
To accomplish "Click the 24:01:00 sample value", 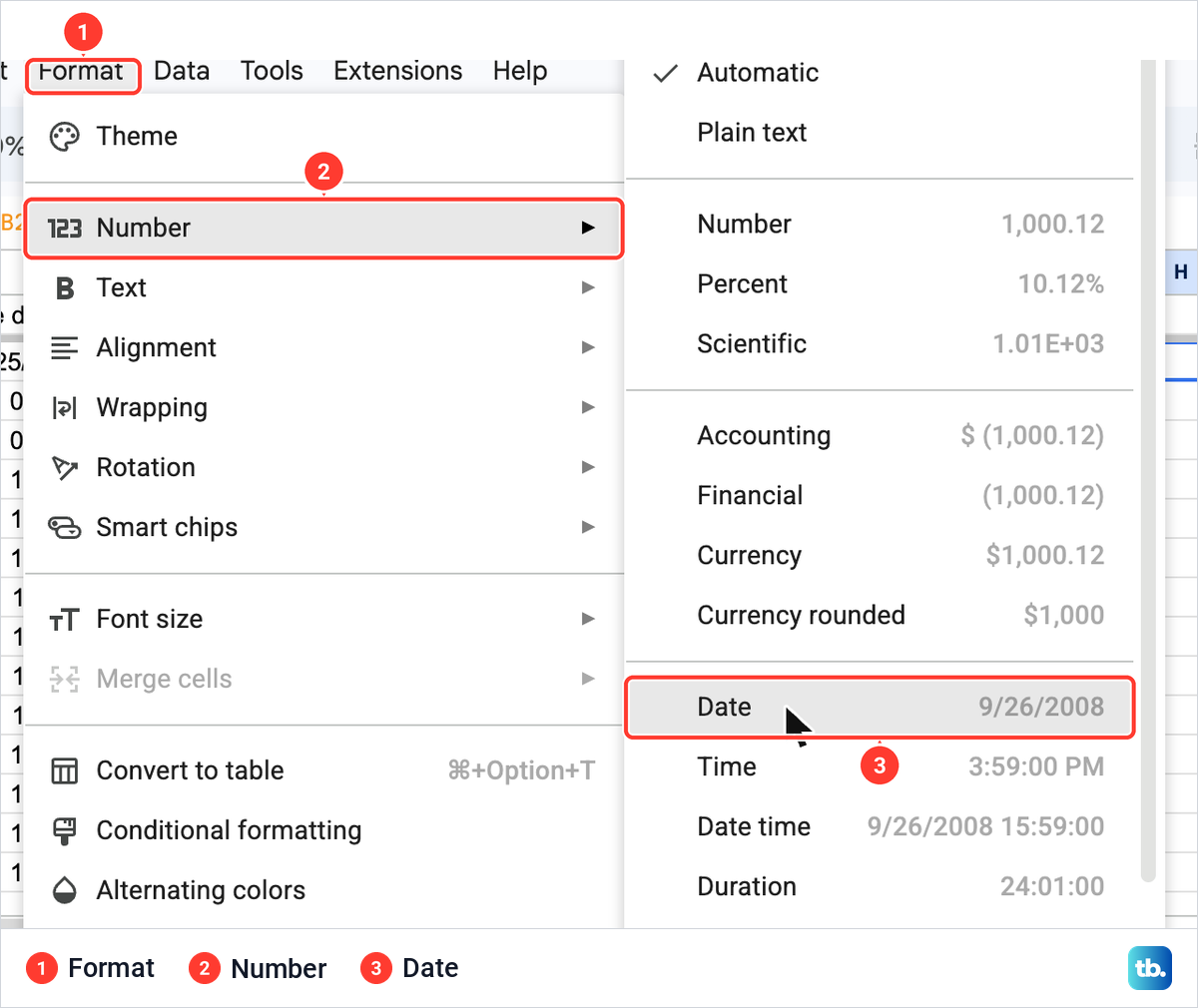I will coord(1052,886).
